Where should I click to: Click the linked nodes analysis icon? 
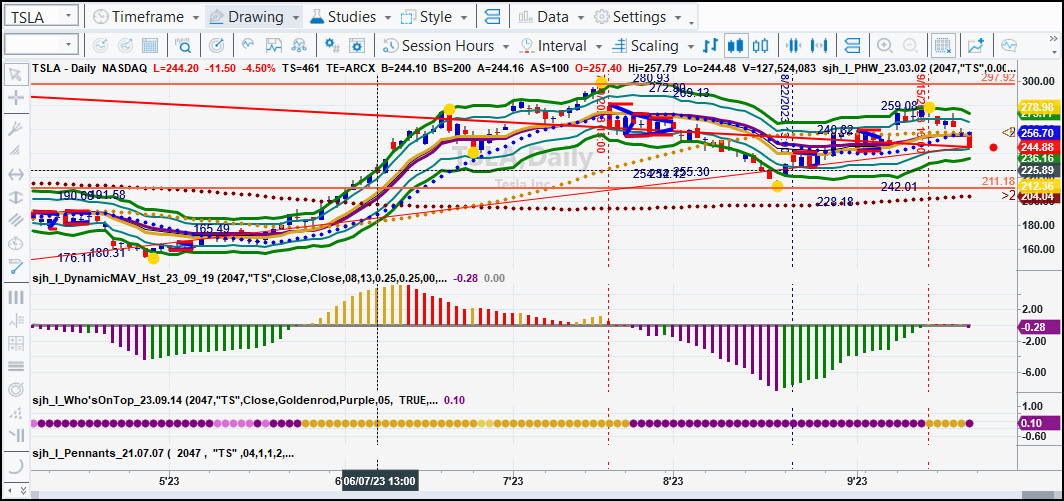coord(299,45)
